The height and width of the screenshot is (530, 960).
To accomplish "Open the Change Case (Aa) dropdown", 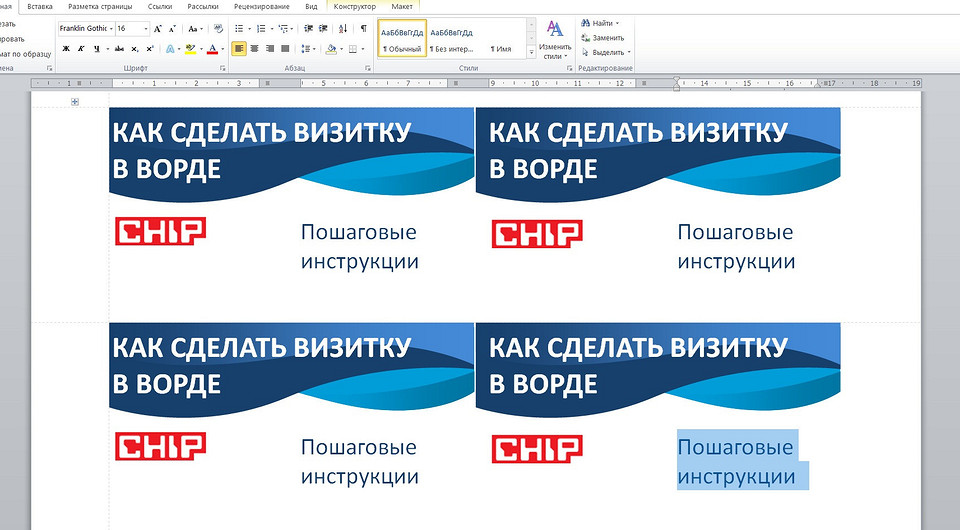I will [x=195, y=29].
